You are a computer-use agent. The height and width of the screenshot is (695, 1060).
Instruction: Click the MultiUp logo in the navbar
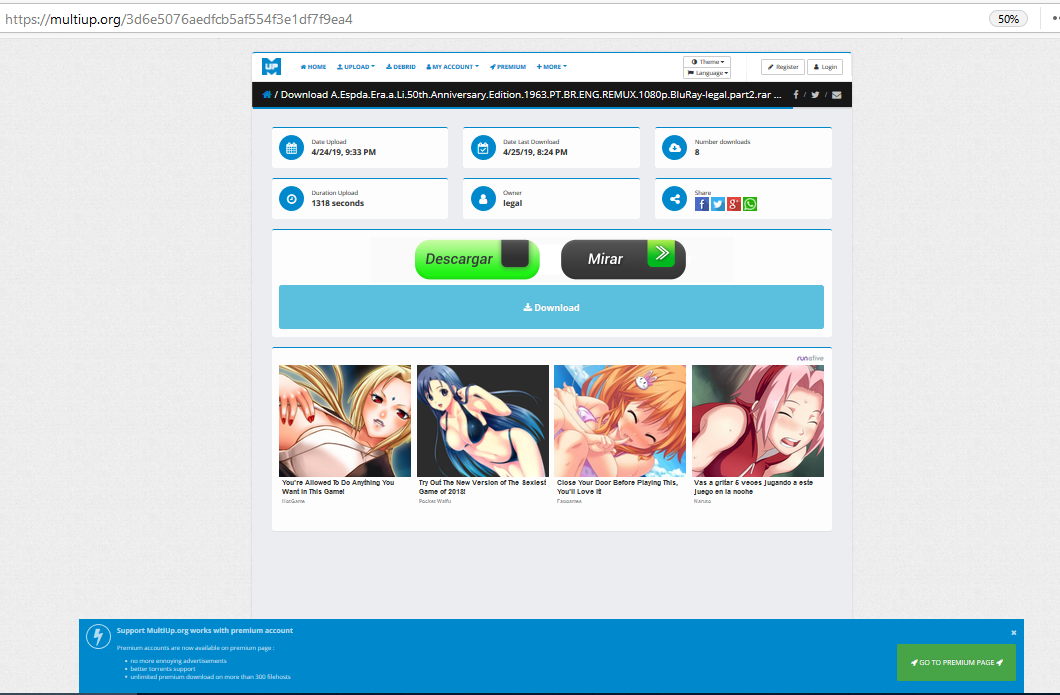(271, 66)
